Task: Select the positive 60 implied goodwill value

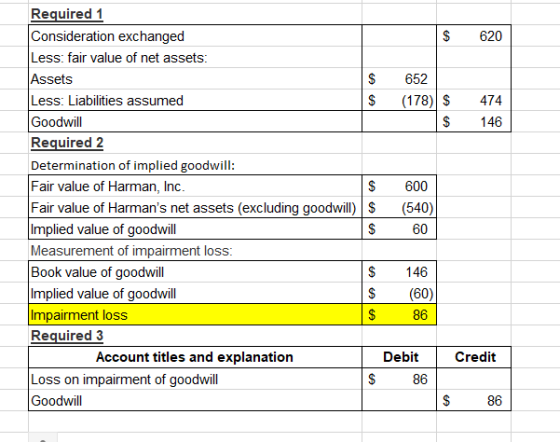Action: click(399, 229)
